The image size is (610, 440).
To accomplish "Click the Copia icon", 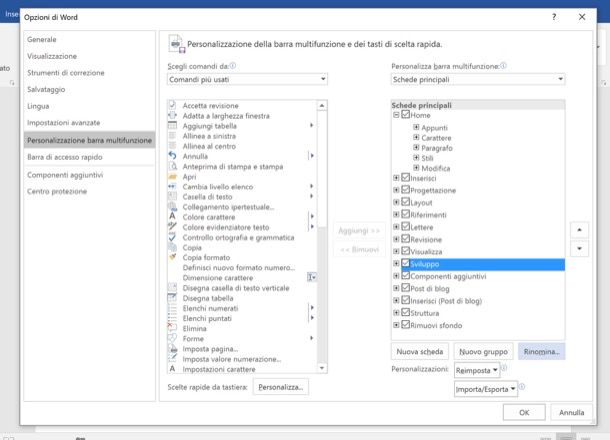I will tap(172, 247).
